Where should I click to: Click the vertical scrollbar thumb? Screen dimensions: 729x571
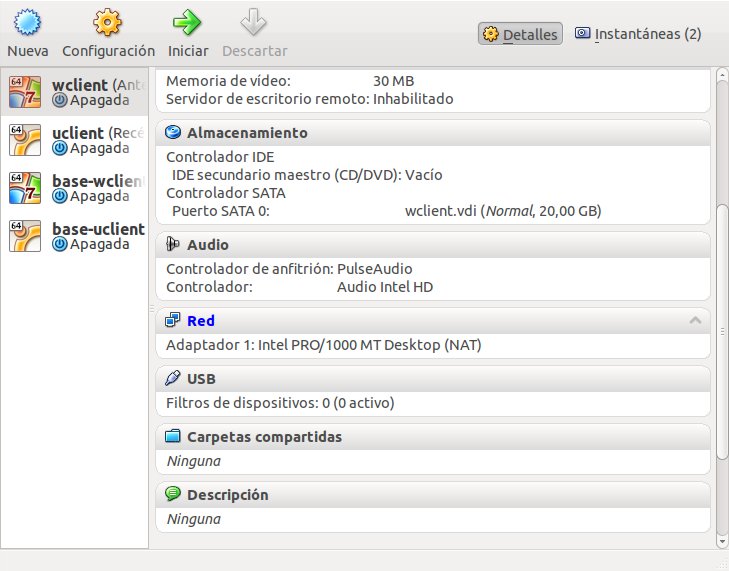[x=722, y=332]
